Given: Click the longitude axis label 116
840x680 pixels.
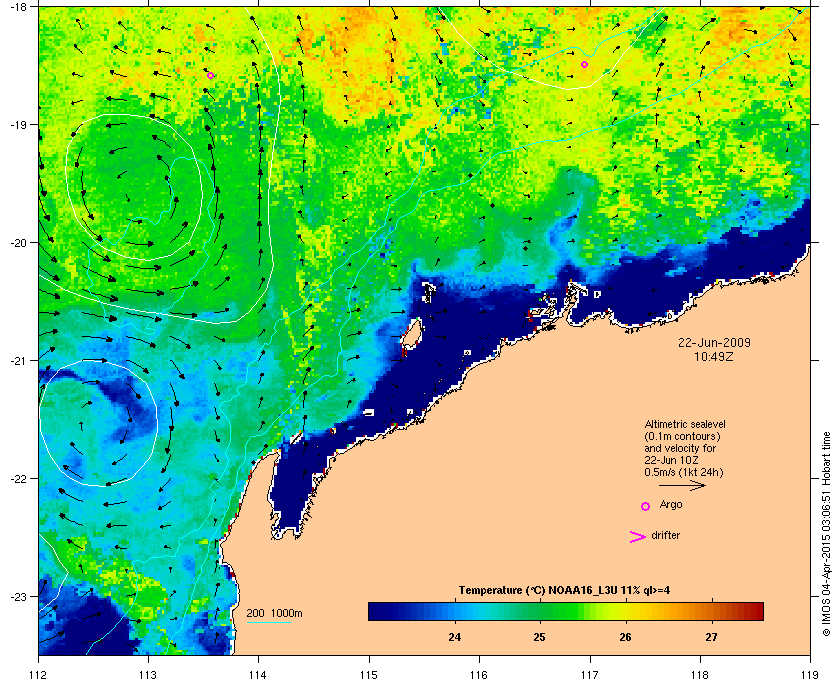Looking at the screenshot, I should [479, 674].
